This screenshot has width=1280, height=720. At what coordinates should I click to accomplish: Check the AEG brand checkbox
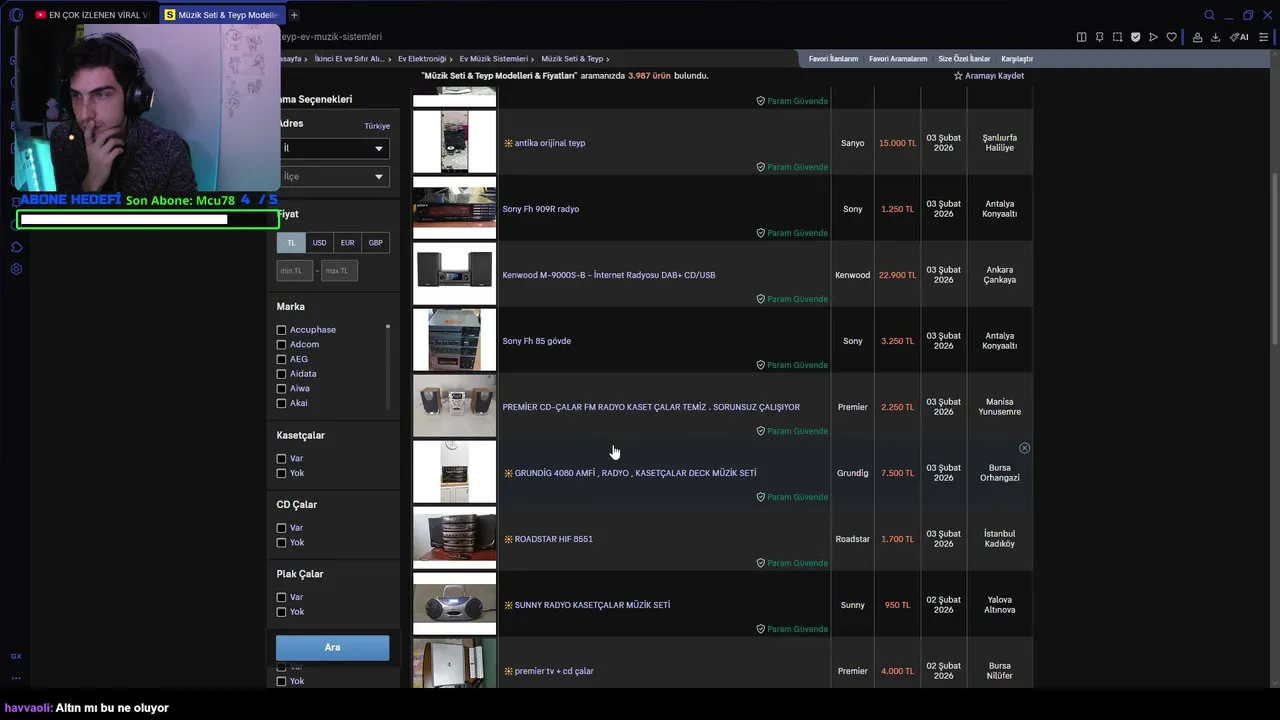[281, 359]
